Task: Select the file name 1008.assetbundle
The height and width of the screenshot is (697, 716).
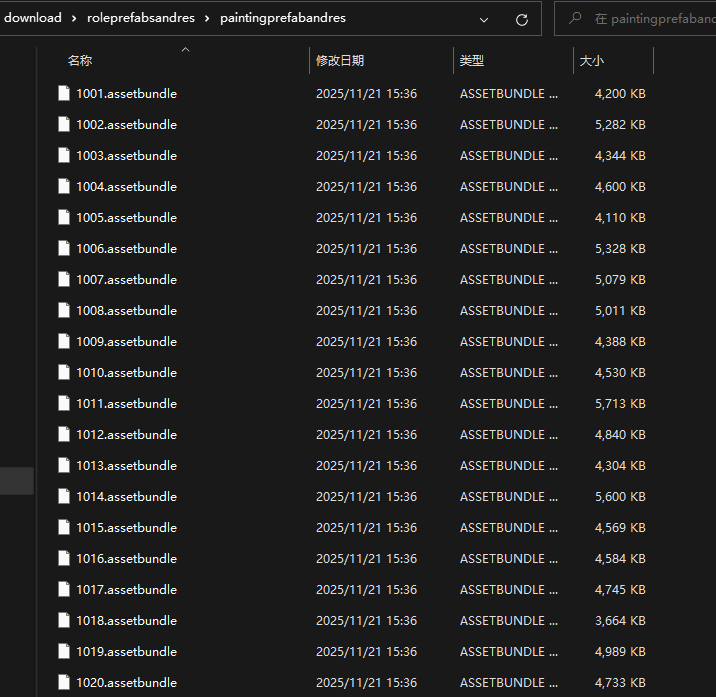Action: [x=126, y=311]
